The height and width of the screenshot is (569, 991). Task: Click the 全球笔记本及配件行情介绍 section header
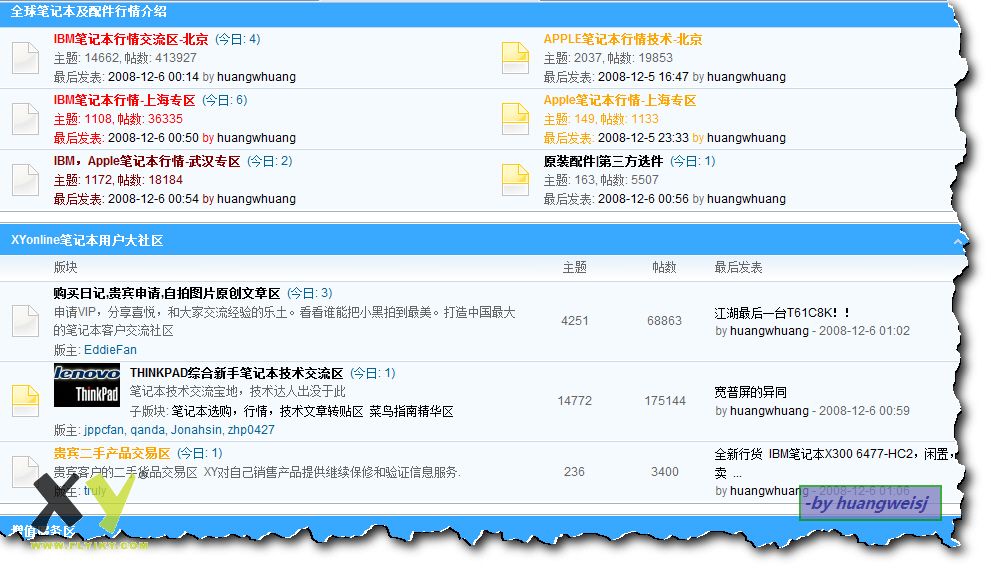(x=89, y=11)
